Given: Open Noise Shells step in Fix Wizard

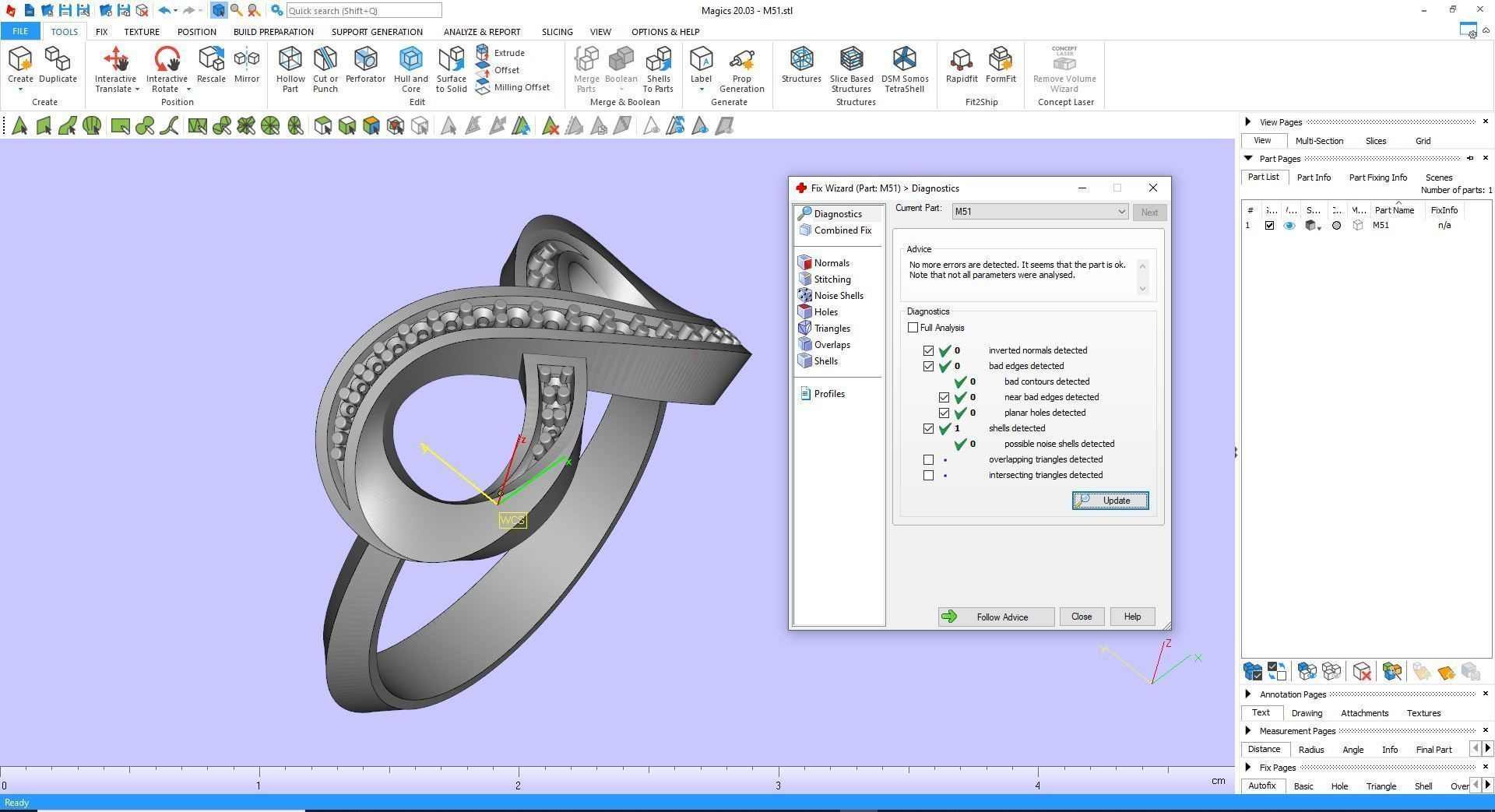Looking at the screenshot, I should 831,296.
